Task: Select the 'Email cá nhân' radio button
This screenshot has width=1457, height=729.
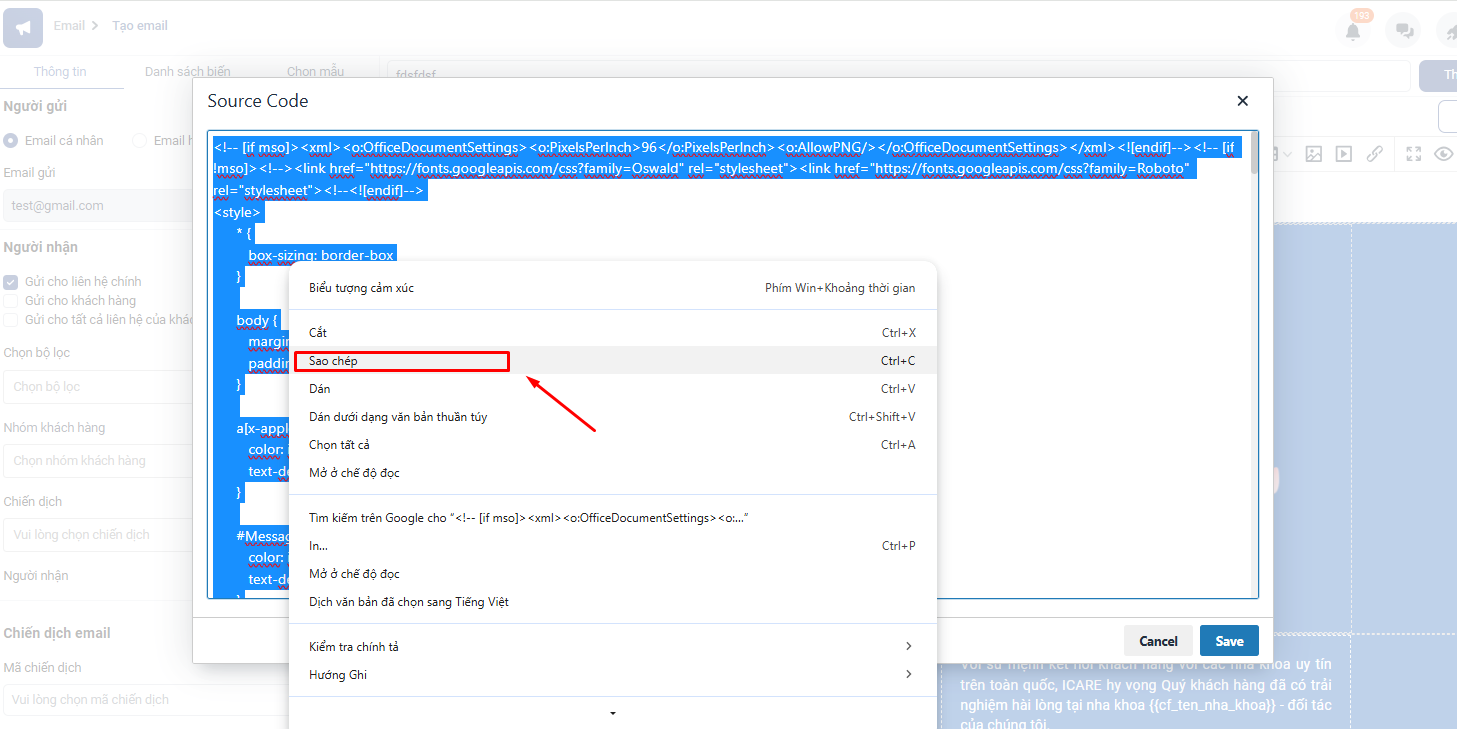Action: (x=11, y=141)
